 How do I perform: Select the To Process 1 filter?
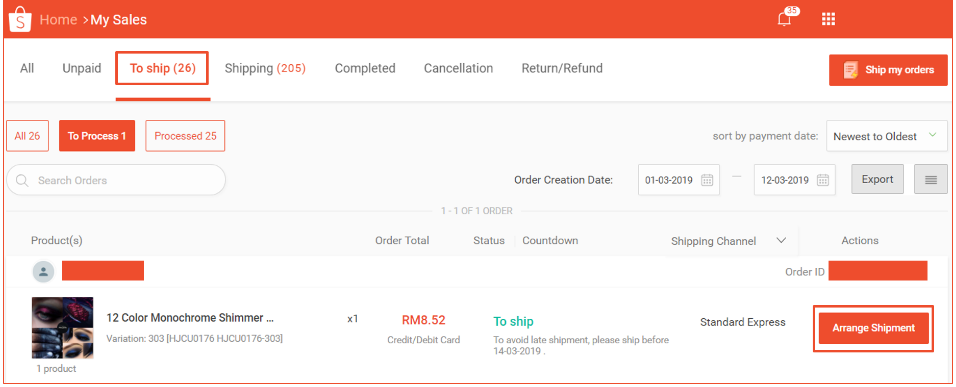pyautogui.click(x=97, y=136)
